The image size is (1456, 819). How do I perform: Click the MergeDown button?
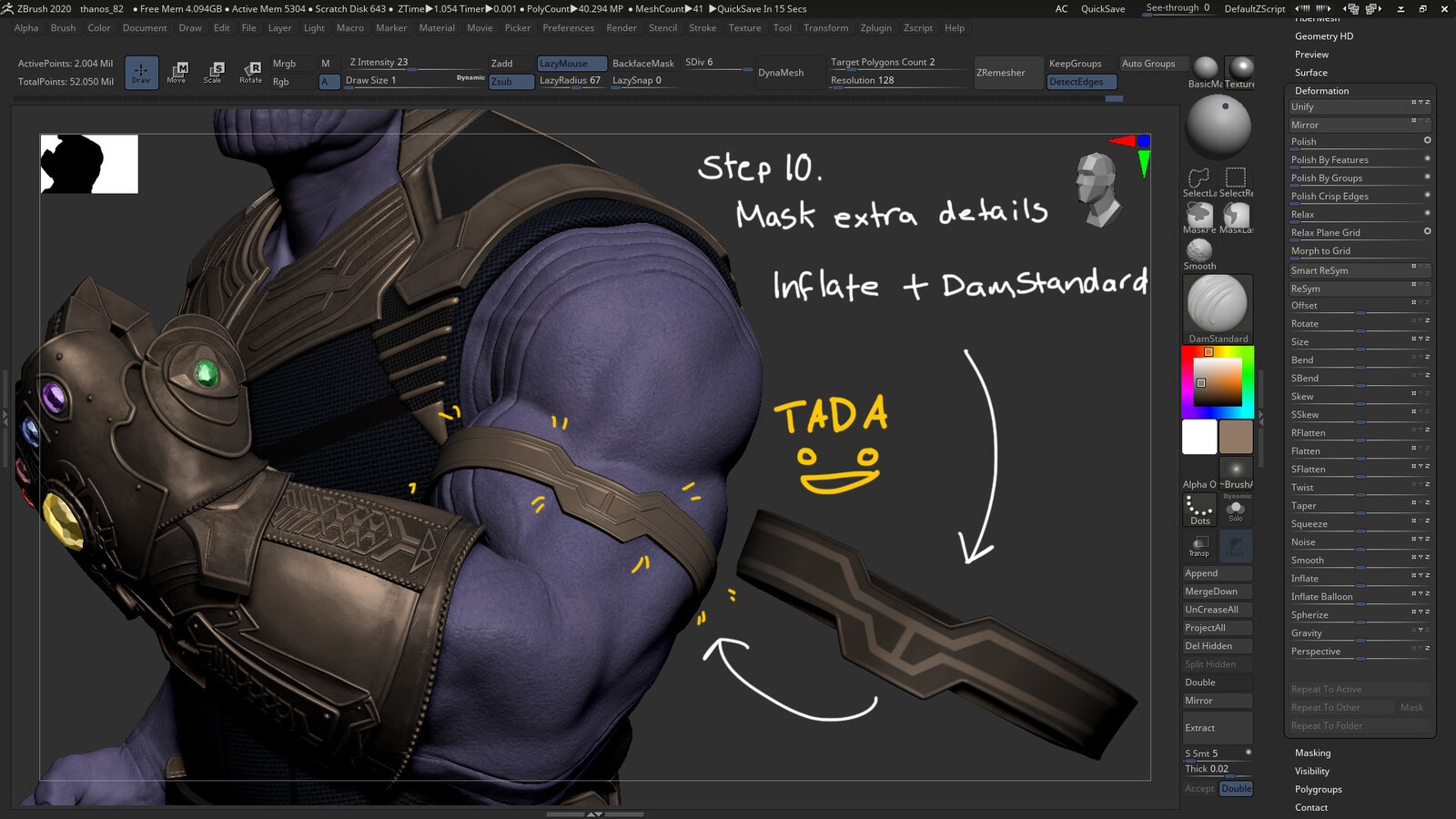[x=1218, y=591]
